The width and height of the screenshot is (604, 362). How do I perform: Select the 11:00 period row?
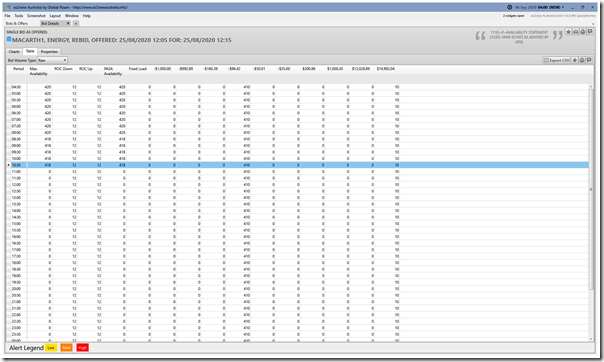click(x=297, y=171)
